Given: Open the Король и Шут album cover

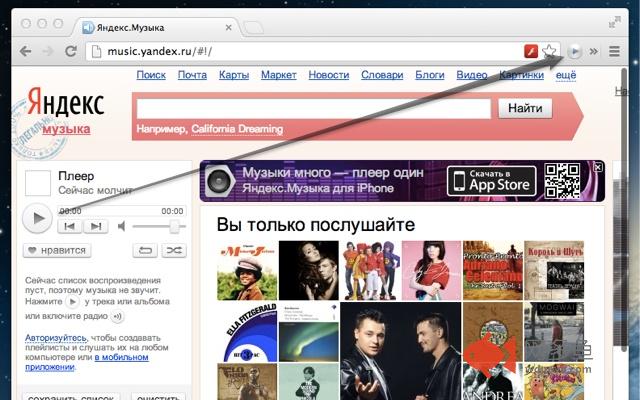Looking at the screenshot, I should click(554, 270).
